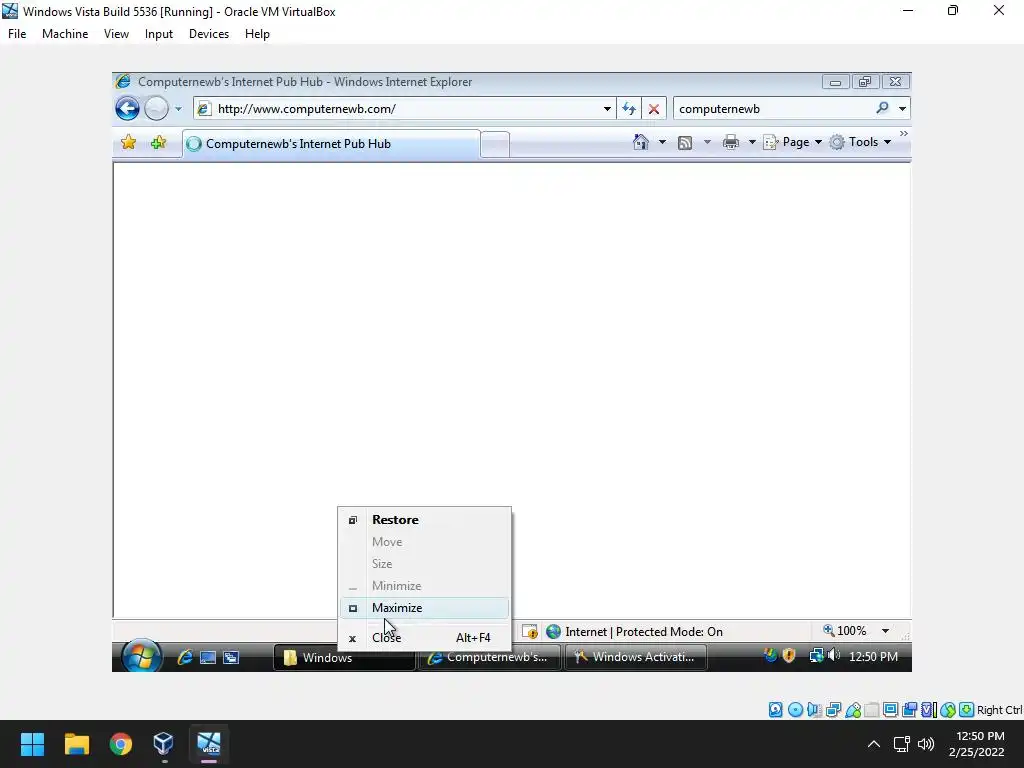Expand the Home button dropdown arrow
The image size is (1024, 768).
tap(662, 142)
